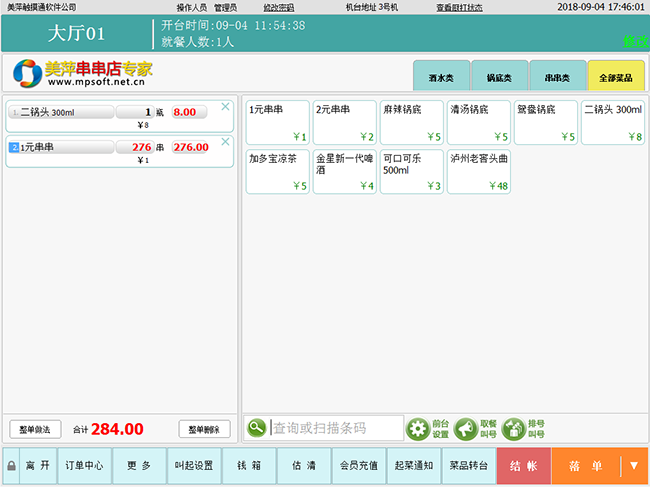
Task: Click 查看厨打状态 link
Action: tap(460, 7)
